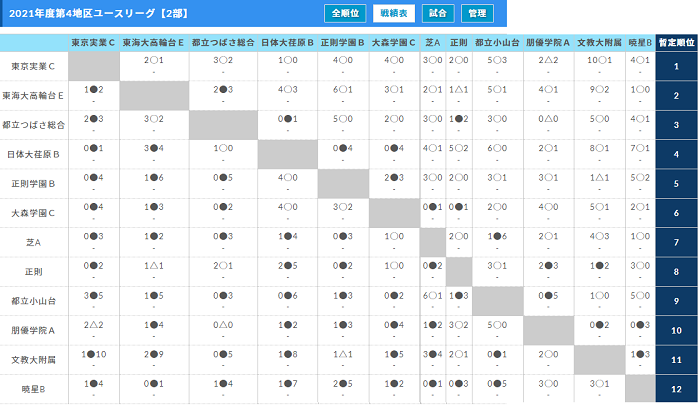Screen dimensions: 700x406
Task: Select row label 日体大荏原B
Action: [33, 155]
